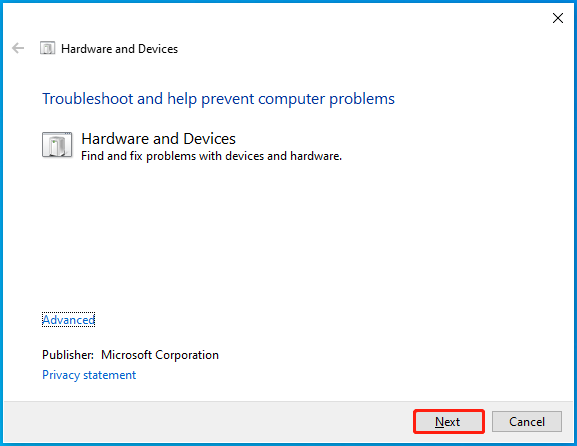Cancel the Hardware and Devices troubleshooter
The height and width of the screenshot is (446, 577).
(x=527, y=422)
